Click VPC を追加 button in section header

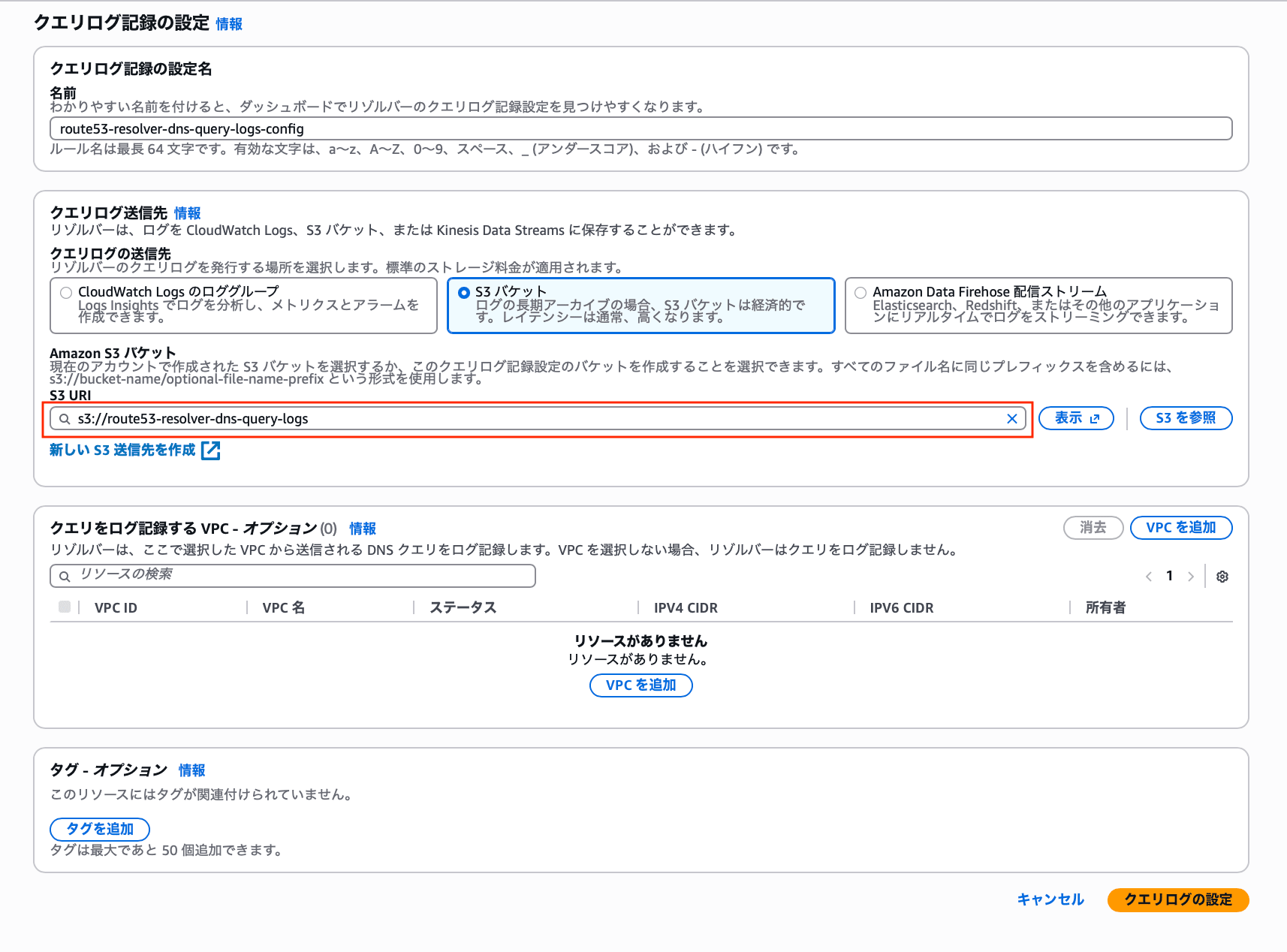[1181, 528]
